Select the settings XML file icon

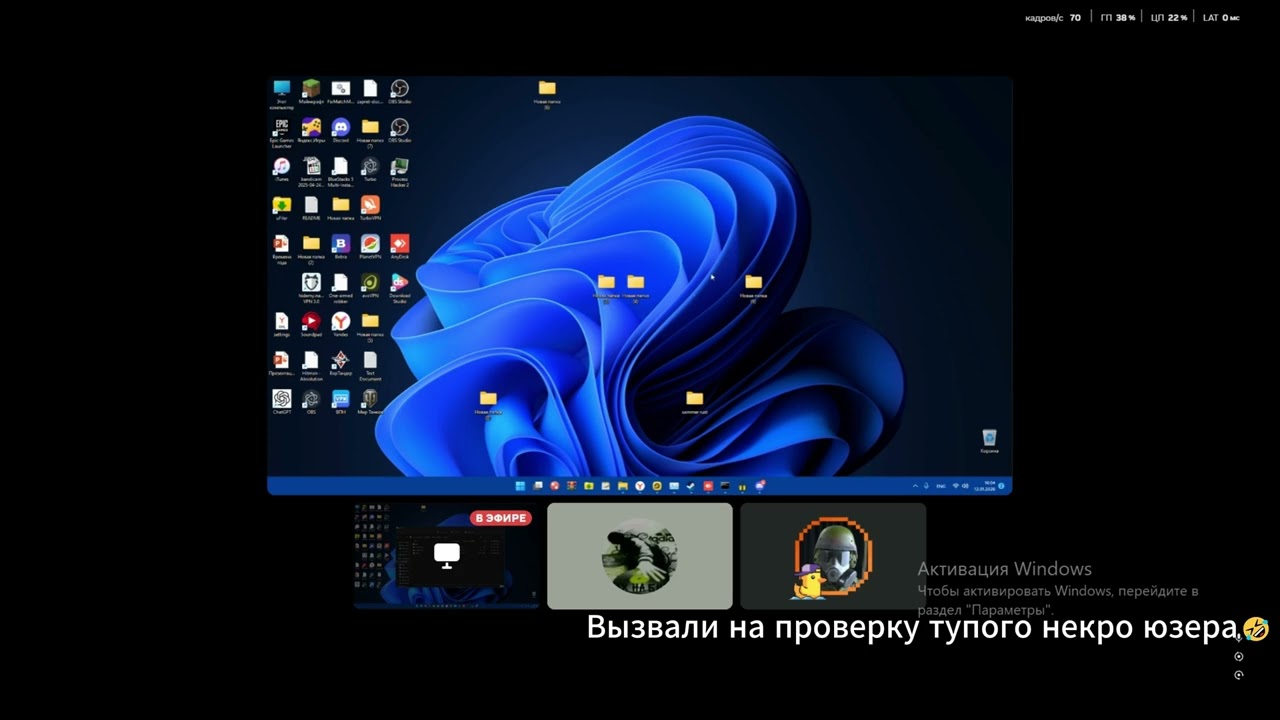pyautogui.click(x=282, y=325)
